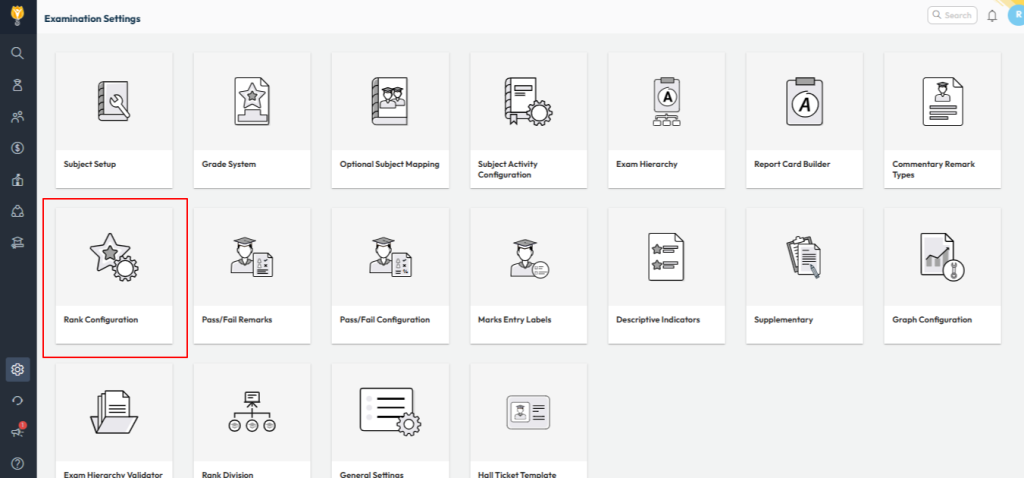Viewport: 1024px width, 478px height.
Task: Open the Exam Hierarchy tile
Action: [x=666, y=119]
